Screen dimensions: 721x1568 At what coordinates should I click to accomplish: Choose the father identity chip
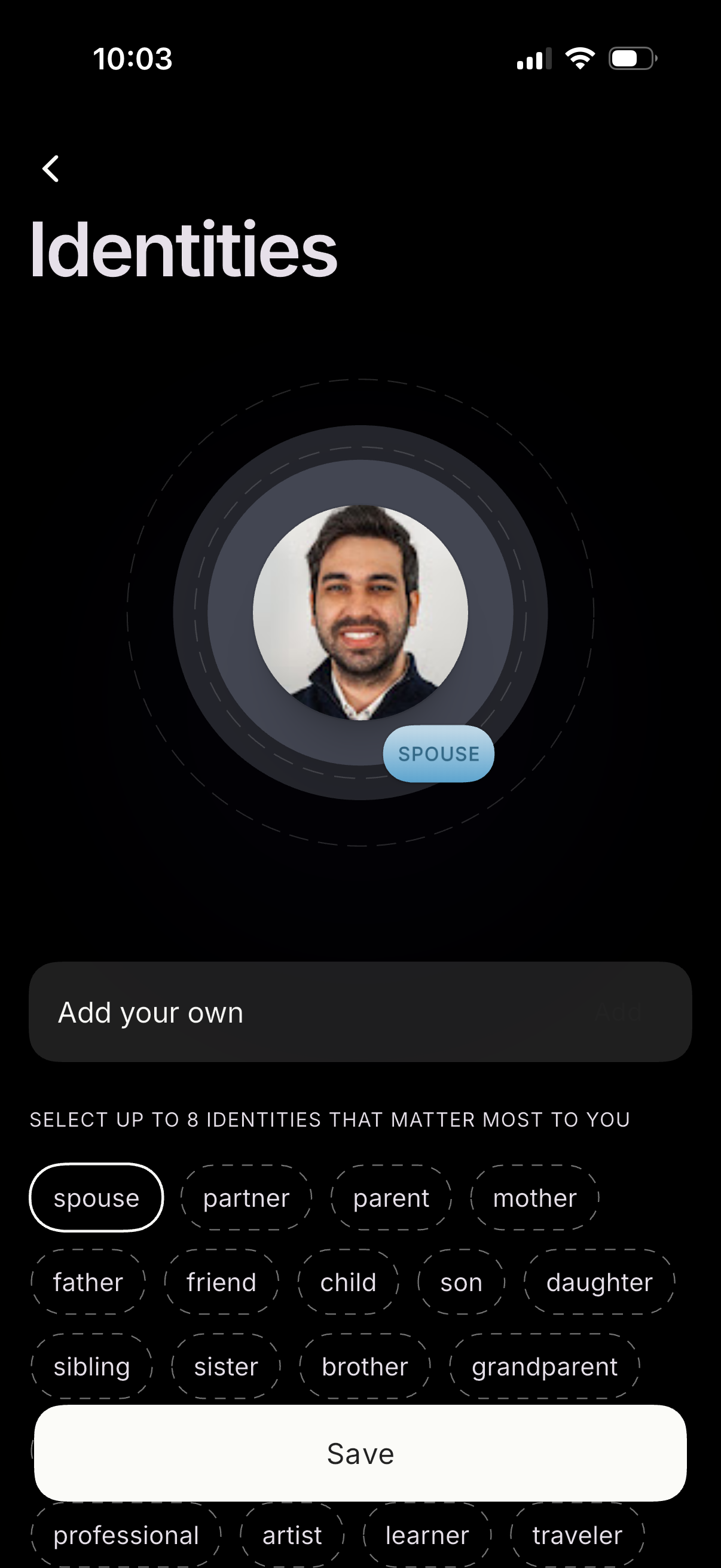[88, 1282]
